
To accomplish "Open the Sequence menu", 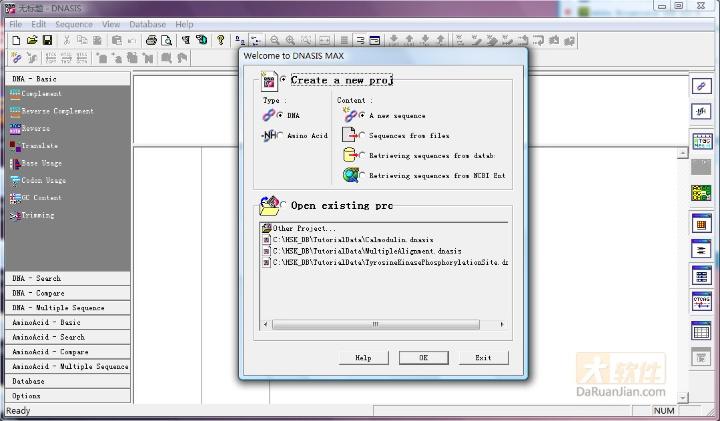I will pyautogui.click(x=74, y=24).
